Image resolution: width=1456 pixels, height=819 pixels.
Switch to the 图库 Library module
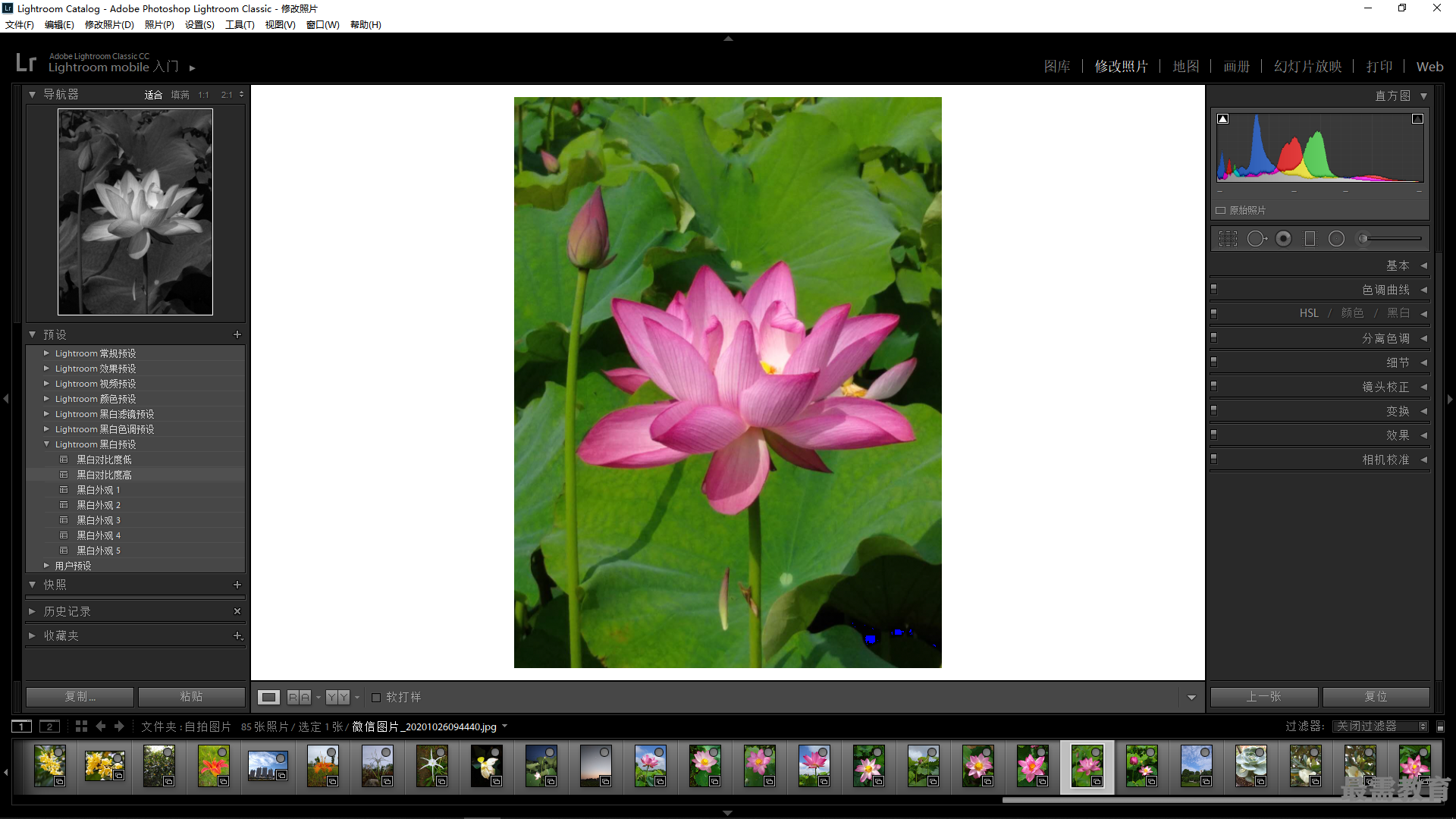coord(1057,67)
